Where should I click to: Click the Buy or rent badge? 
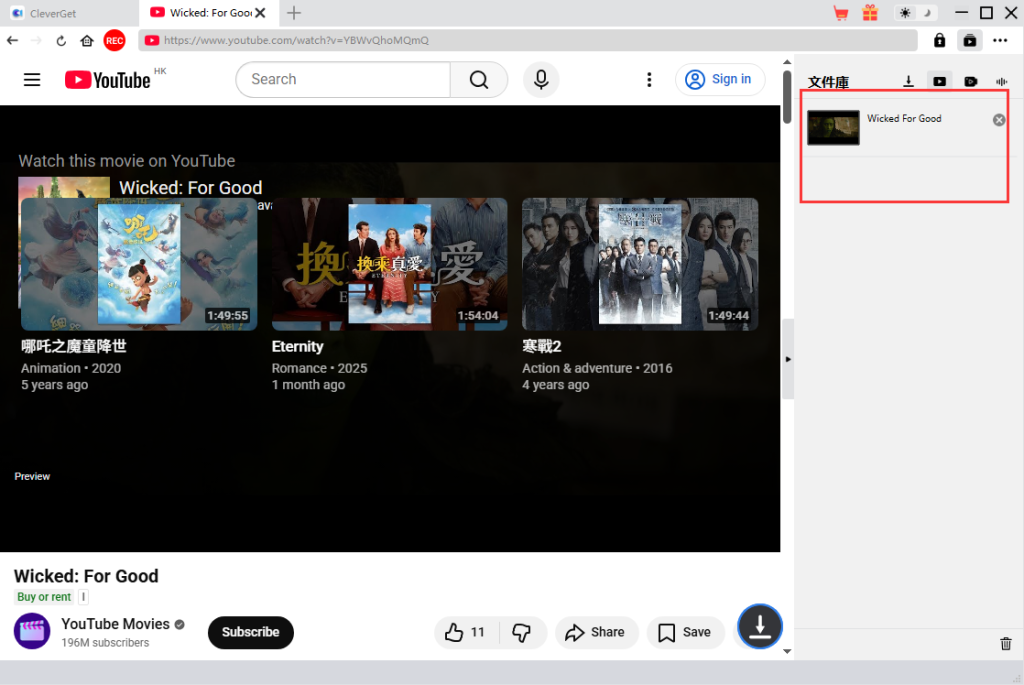click(x=44, y=597)
